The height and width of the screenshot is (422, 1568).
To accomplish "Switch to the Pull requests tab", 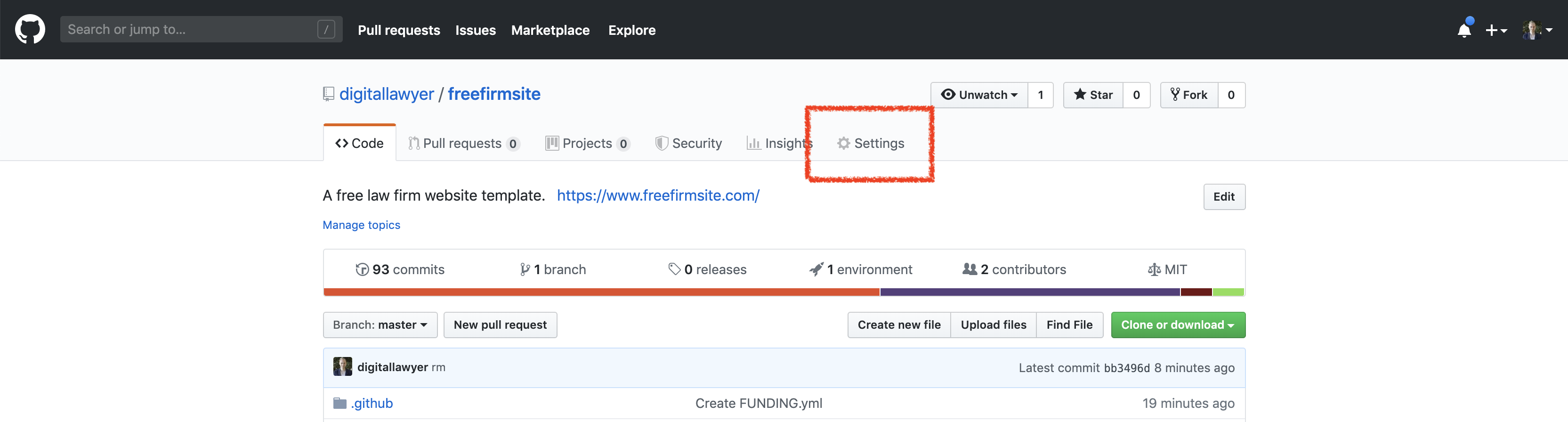I will click(x=464, y=143).
